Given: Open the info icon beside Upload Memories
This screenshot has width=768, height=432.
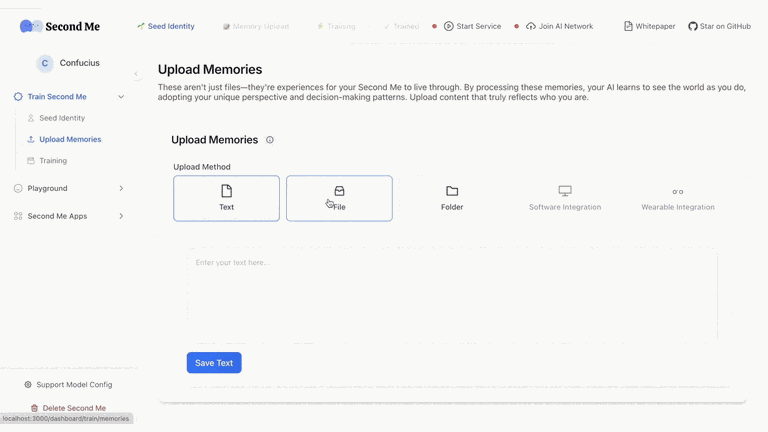Looking at the screenshot, I should coord(270,140).
